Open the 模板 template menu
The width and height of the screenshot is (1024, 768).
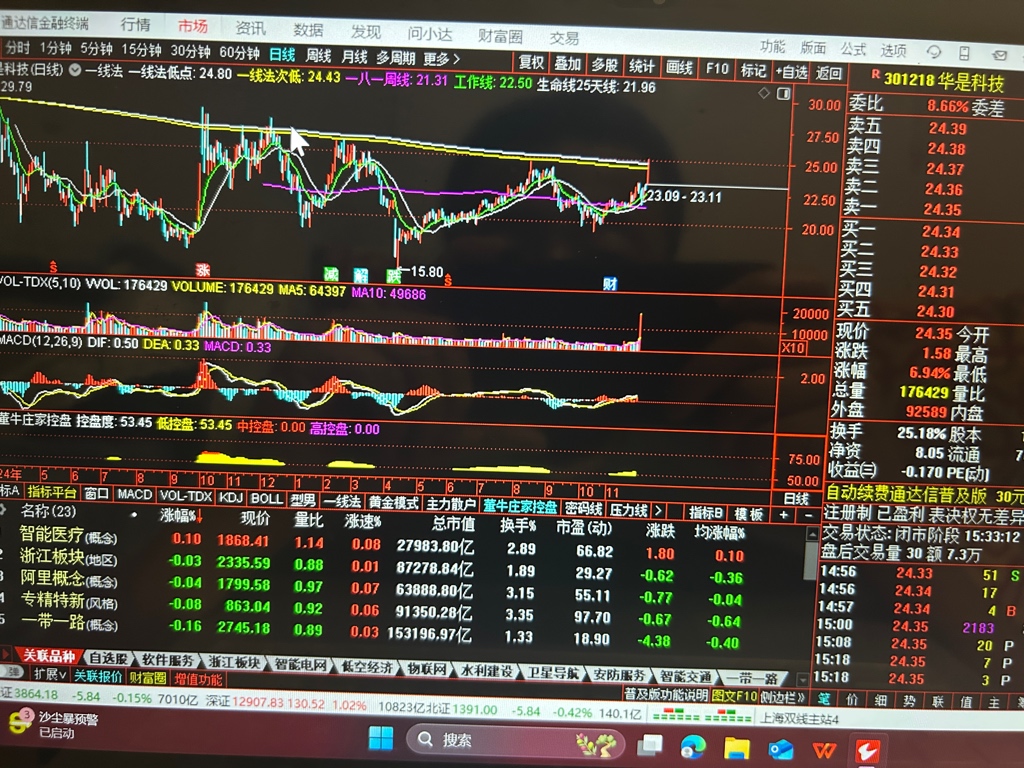748,514
